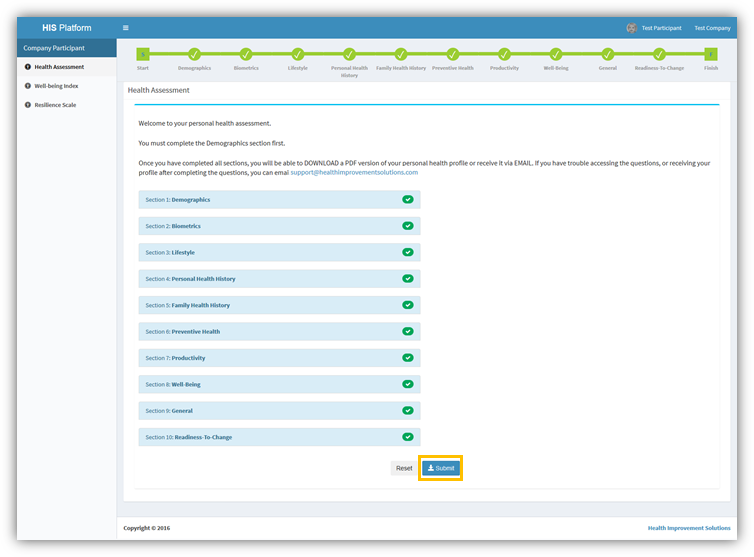Screen dimensions: 754x557
Task: Click green checkmark on Preventive Health section
Action: pos(408,332)
